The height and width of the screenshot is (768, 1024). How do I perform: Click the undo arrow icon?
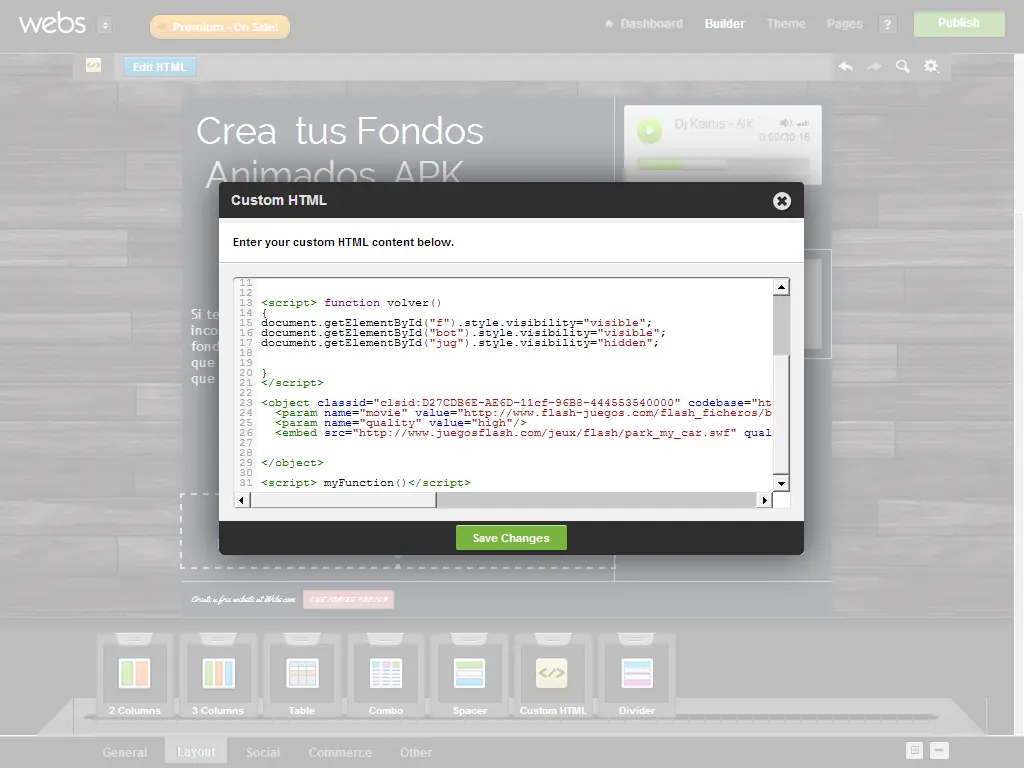coord(846,66)
